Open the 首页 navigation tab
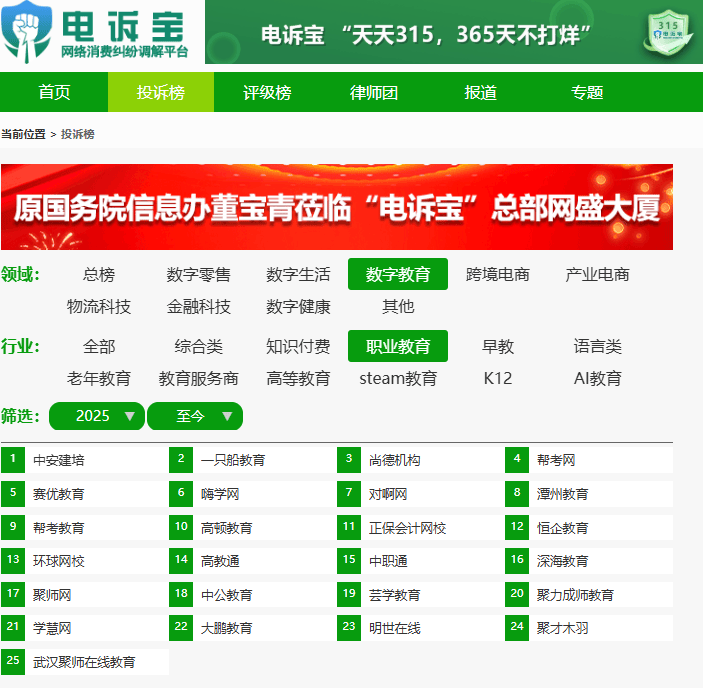The width and height of the screenshot is (703, 688). [x=54, y=93]
